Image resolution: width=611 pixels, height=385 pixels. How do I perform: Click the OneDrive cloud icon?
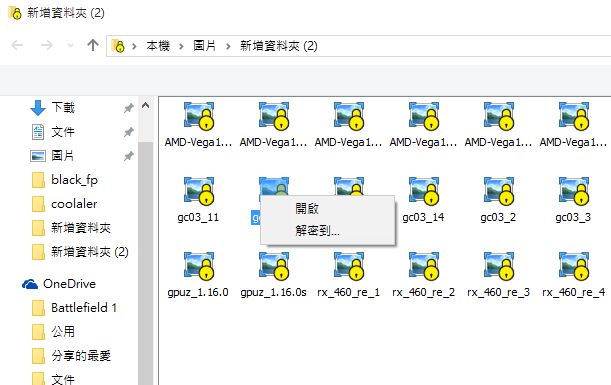click(30, 284)
